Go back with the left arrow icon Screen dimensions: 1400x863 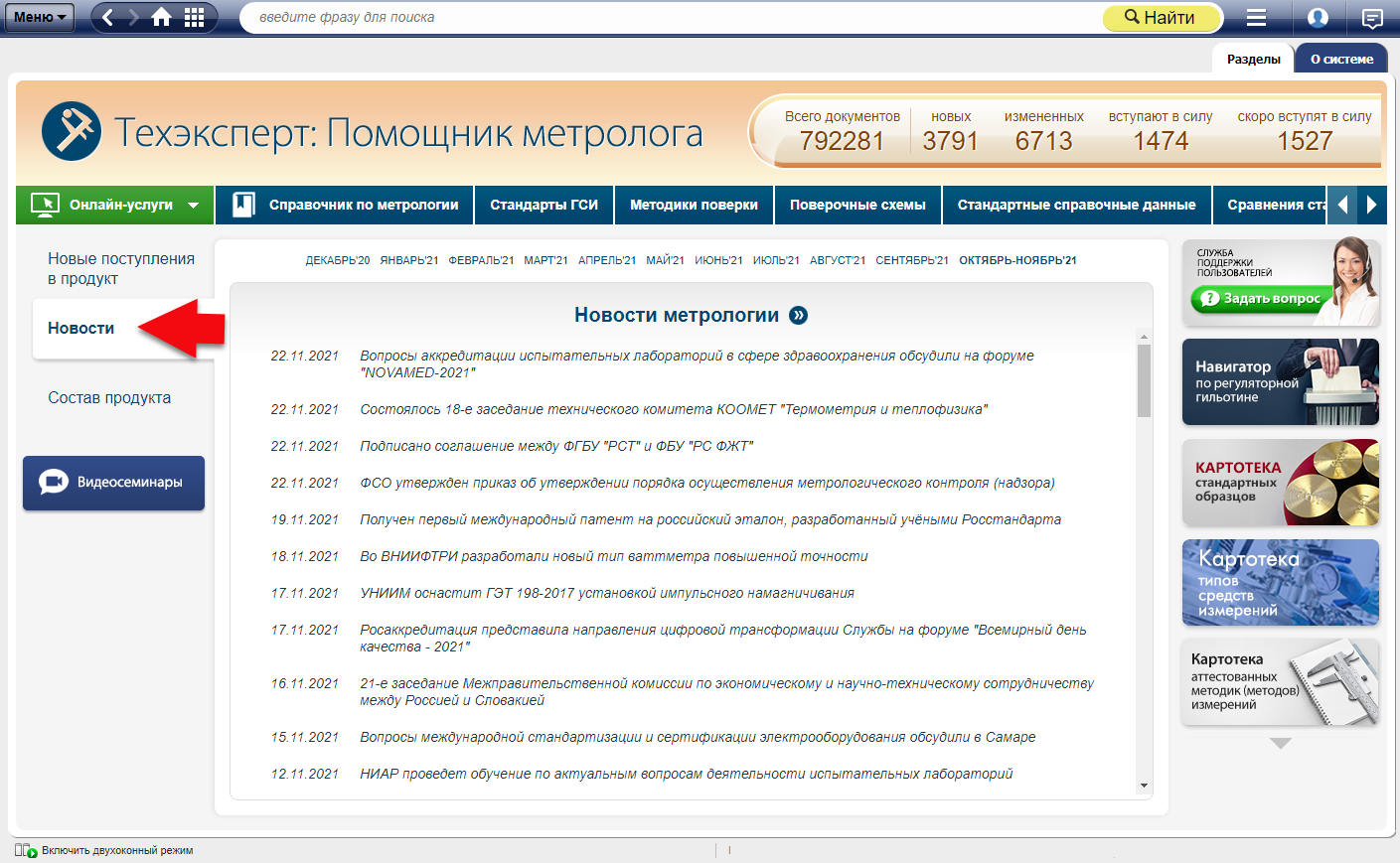point(108,17)
